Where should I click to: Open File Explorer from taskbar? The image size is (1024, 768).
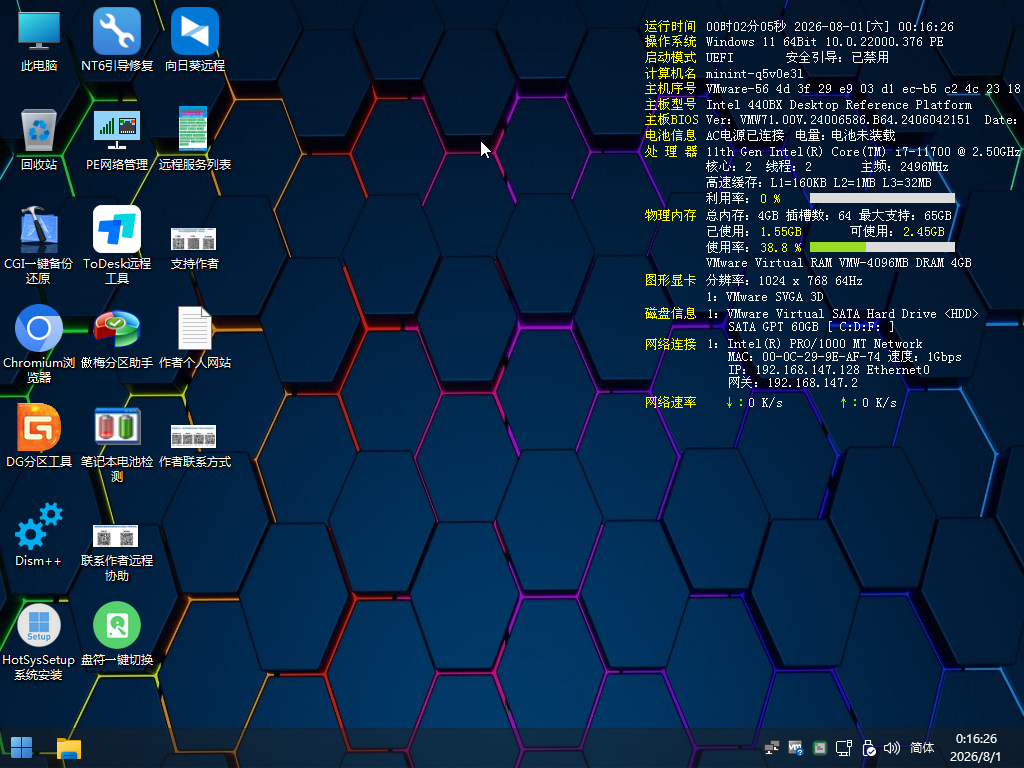[x=69, y=748]
